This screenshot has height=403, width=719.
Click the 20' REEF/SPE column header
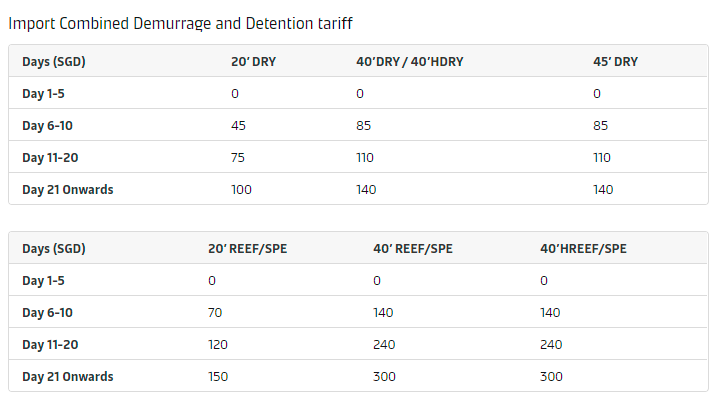[x=248, y=248]
